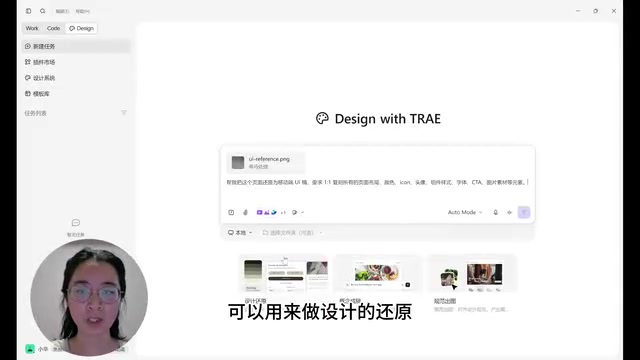Switch to the Work tab
The width and height of the screenshot is (640, 360).
(32, 28)
